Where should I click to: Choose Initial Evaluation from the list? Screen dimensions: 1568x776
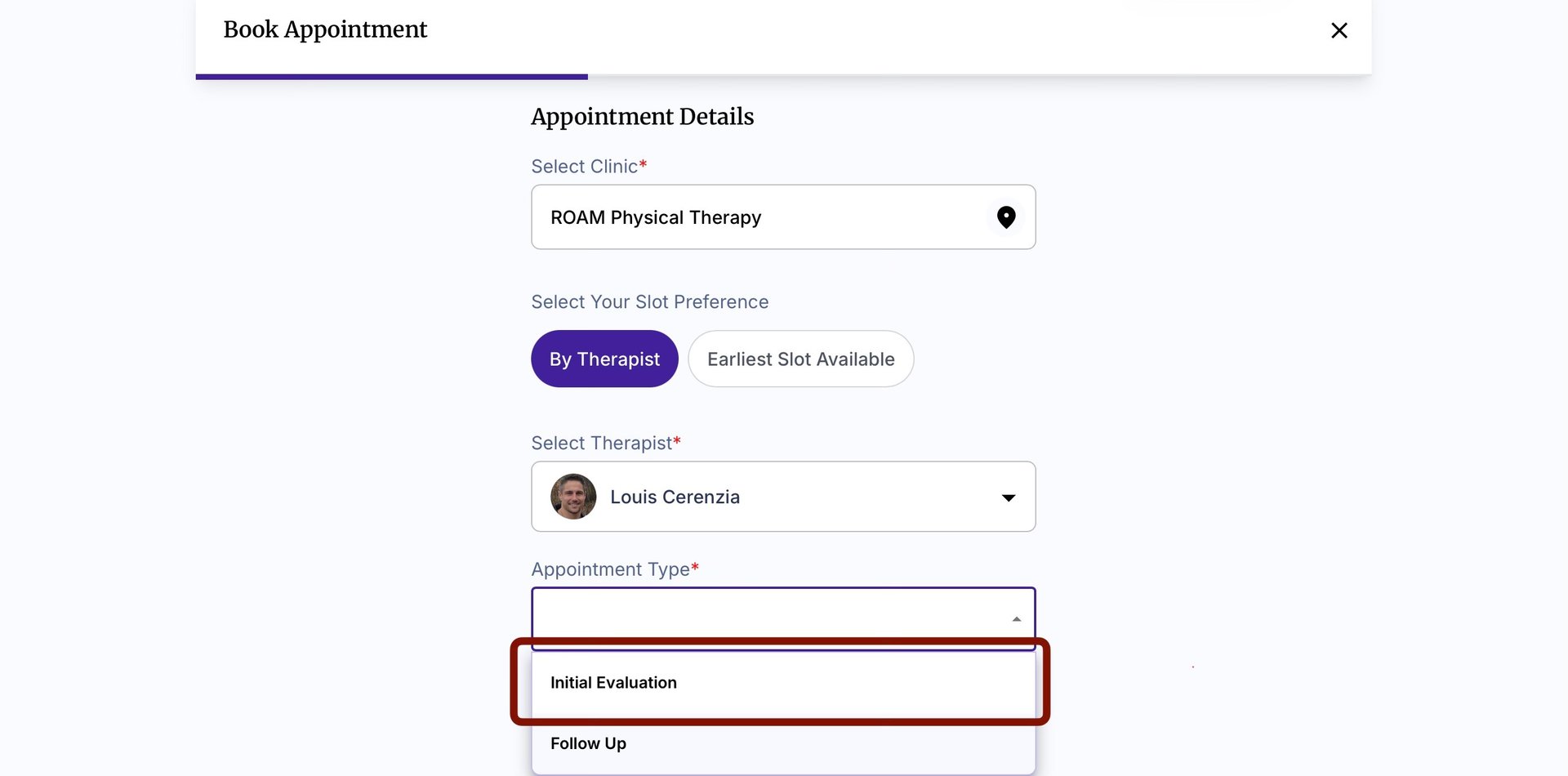pos(613,683)
